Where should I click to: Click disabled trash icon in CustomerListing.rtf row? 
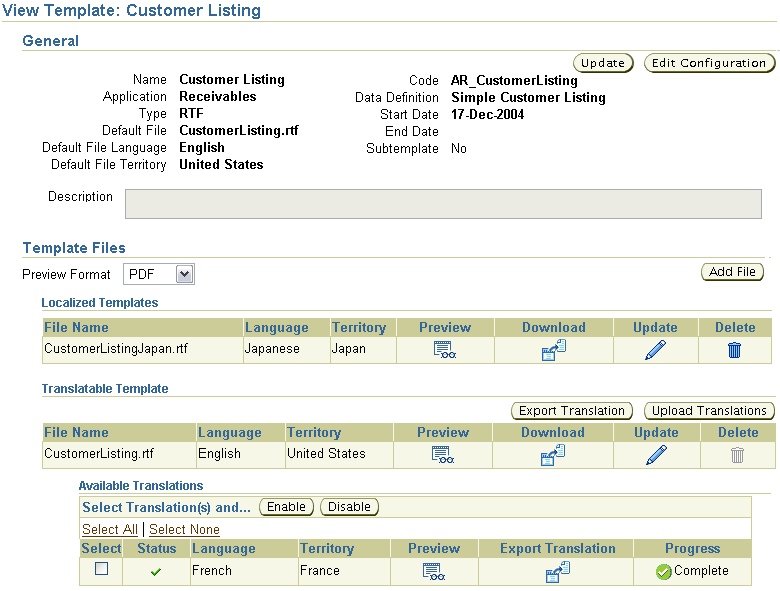click(737, 455)
